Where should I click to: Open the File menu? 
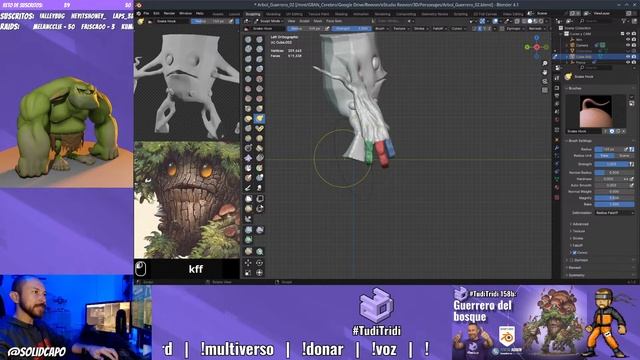(146, 13)
